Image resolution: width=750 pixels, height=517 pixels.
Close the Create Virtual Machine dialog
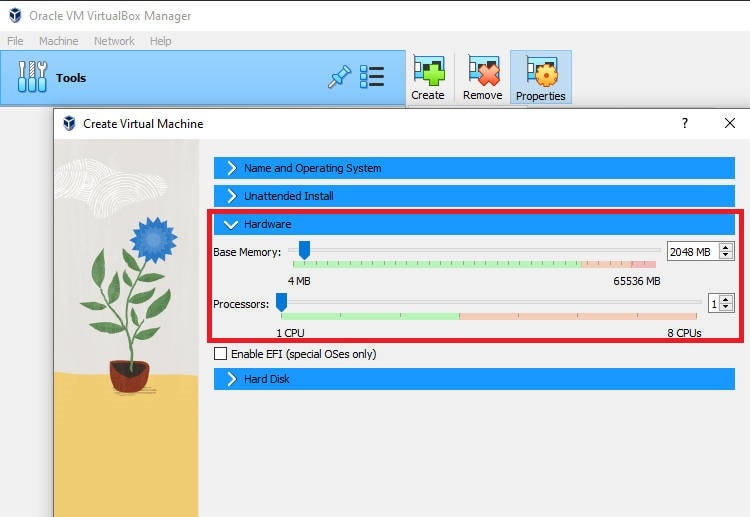tap(729, 123)
